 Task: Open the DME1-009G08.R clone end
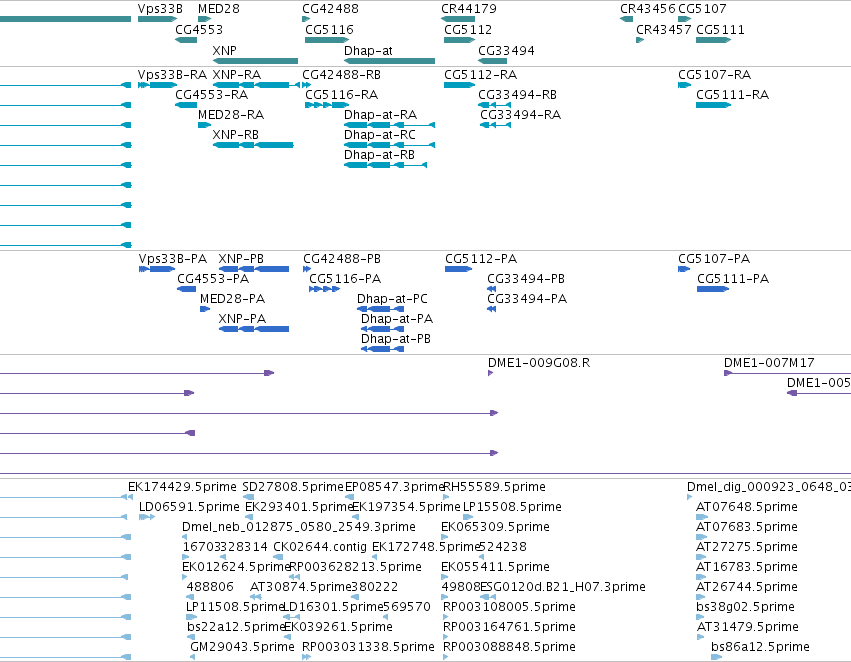coord(491,373)
